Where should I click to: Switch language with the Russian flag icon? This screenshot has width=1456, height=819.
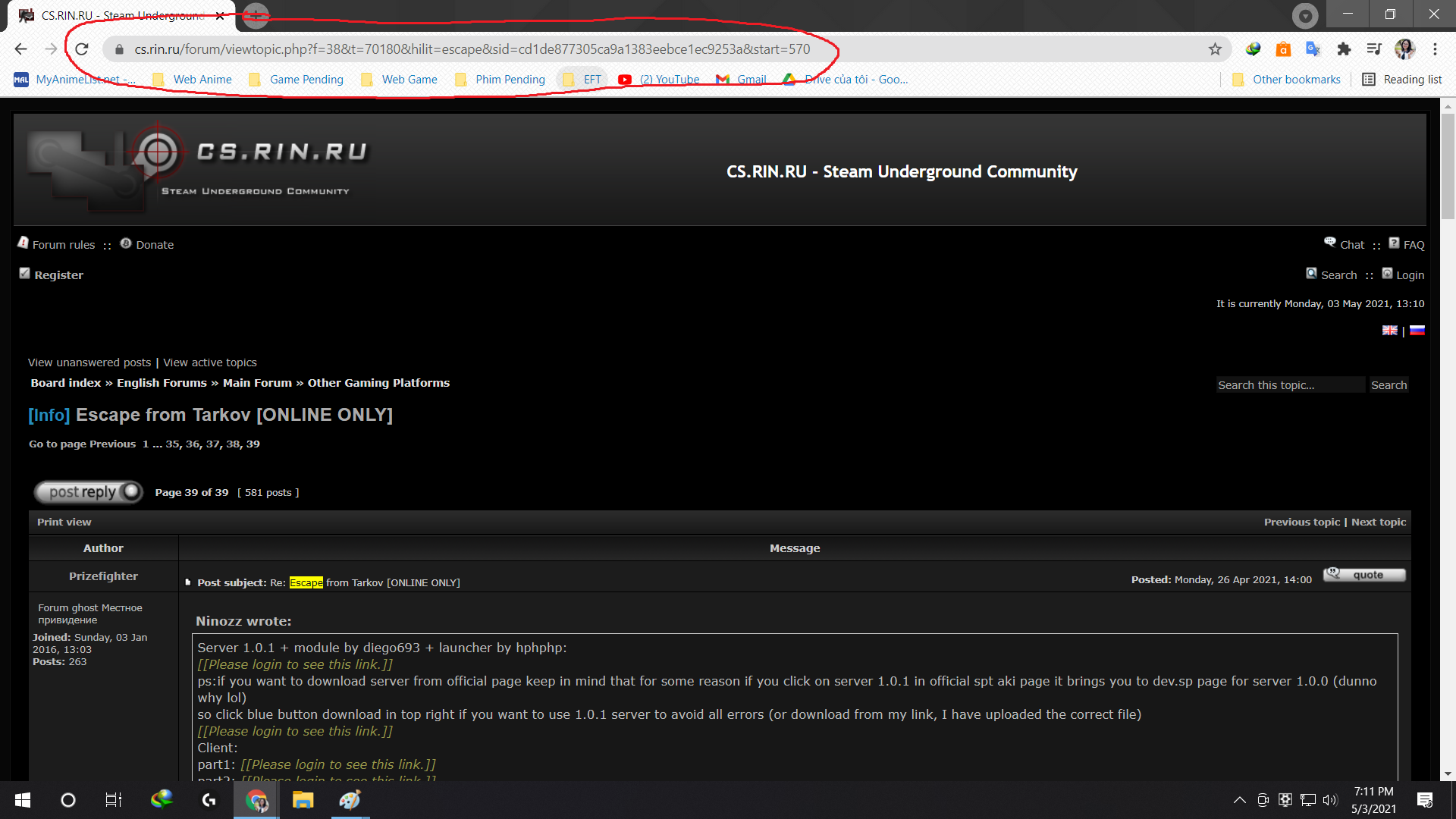(1417, 331)
